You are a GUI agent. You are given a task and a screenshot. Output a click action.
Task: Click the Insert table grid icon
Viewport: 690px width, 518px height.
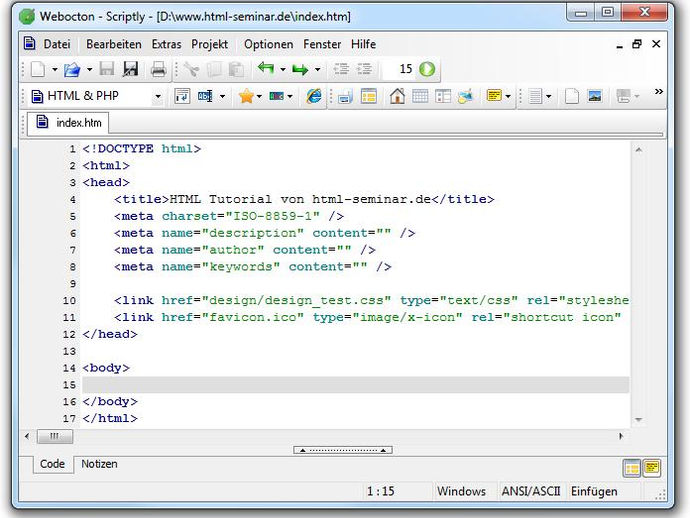420,96
